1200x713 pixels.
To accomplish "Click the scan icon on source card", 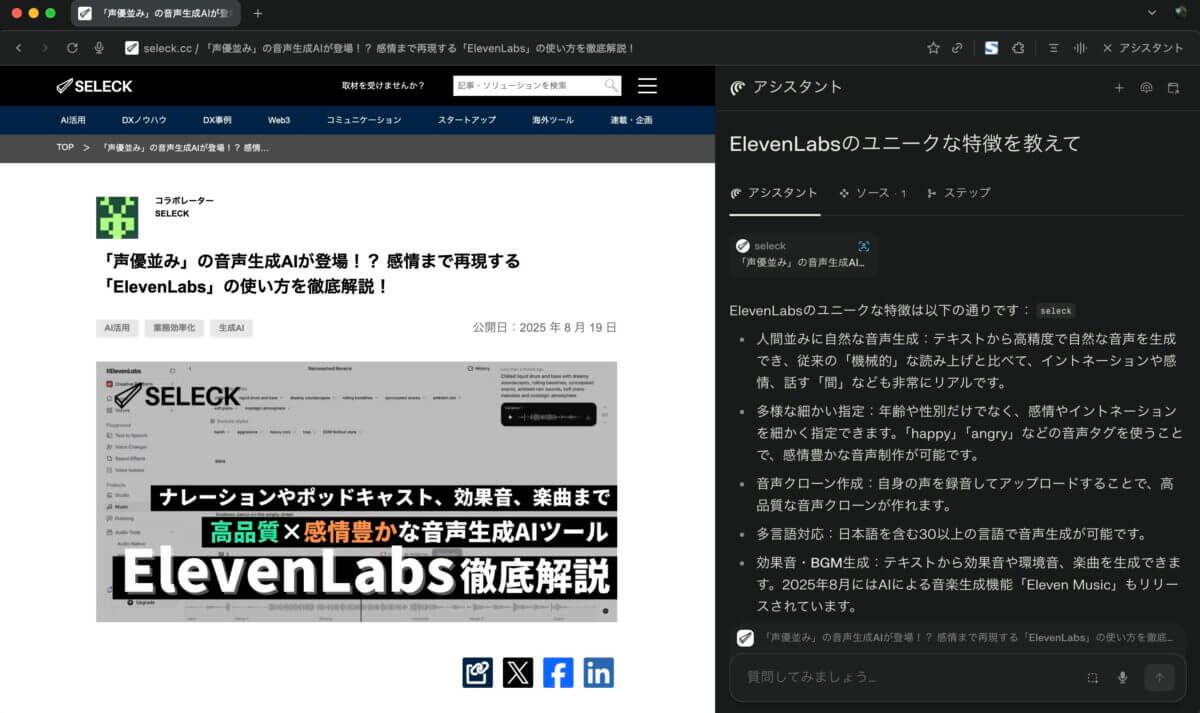I will point(864,246).
